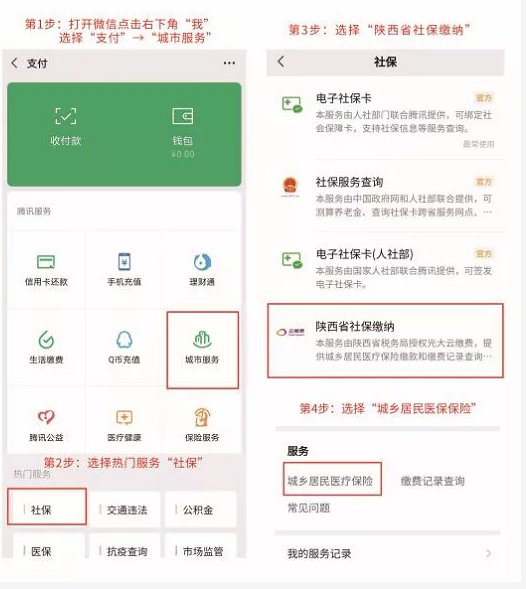The height and width of the screenshot is (589, 526).
Task: Go back from the 社保 page
Action: 281,61
